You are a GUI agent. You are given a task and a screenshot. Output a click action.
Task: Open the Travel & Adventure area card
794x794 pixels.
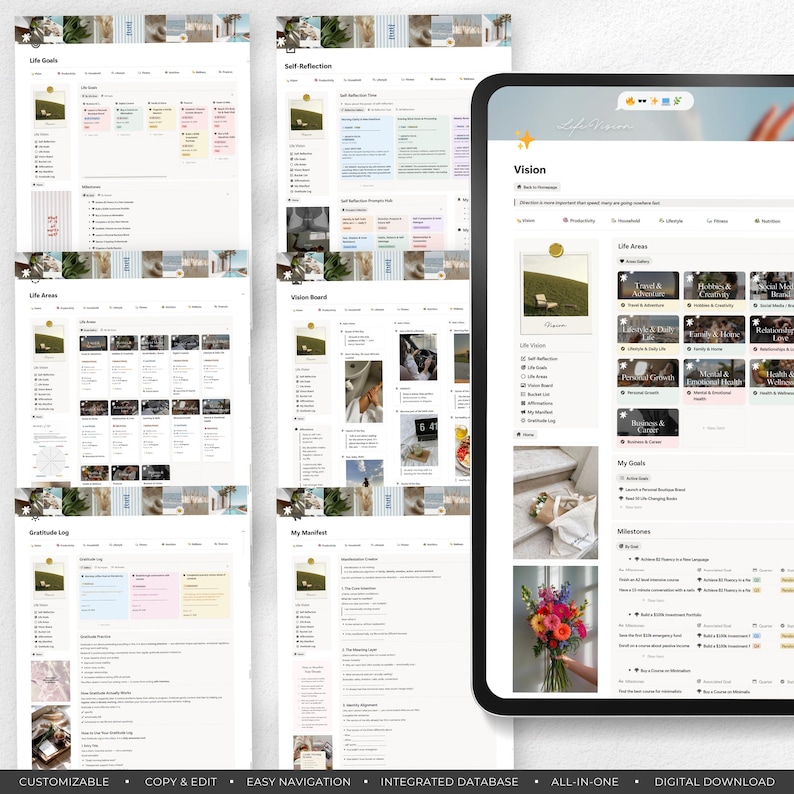pyautogui.click(x=648, y=291)
